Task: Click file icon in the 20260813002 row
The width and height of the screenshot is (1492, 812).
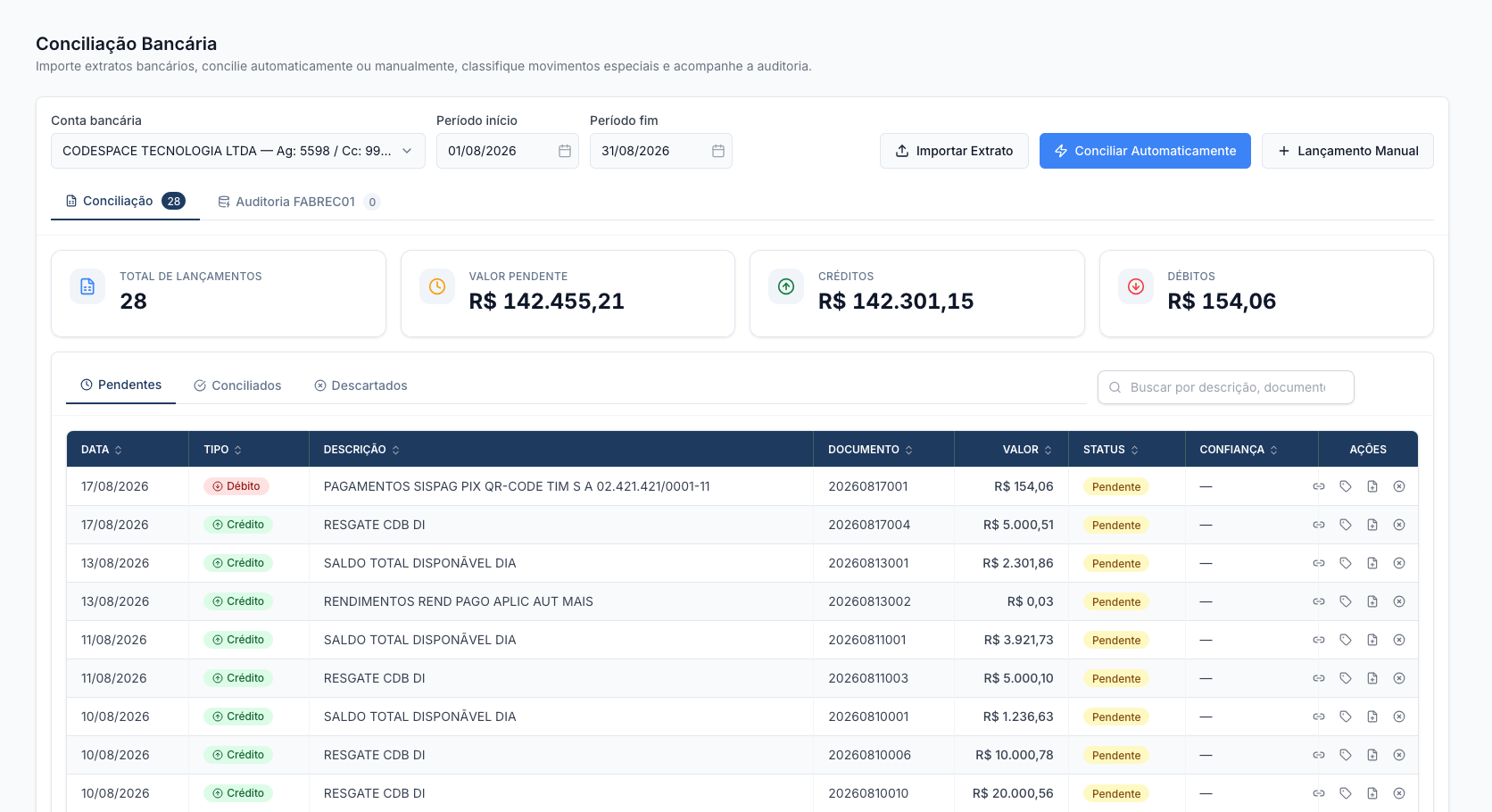Action: (1372, 601)
